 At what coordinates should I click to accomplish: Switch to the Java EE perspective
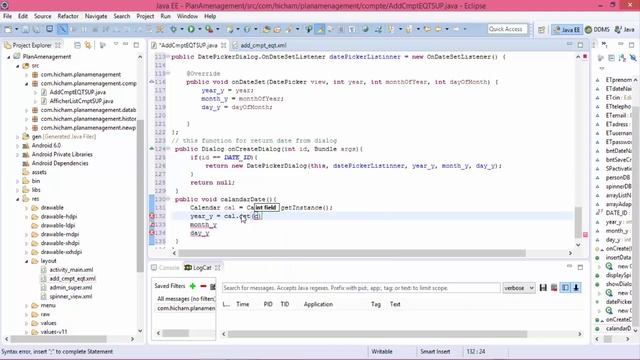[x=567, y=29]
